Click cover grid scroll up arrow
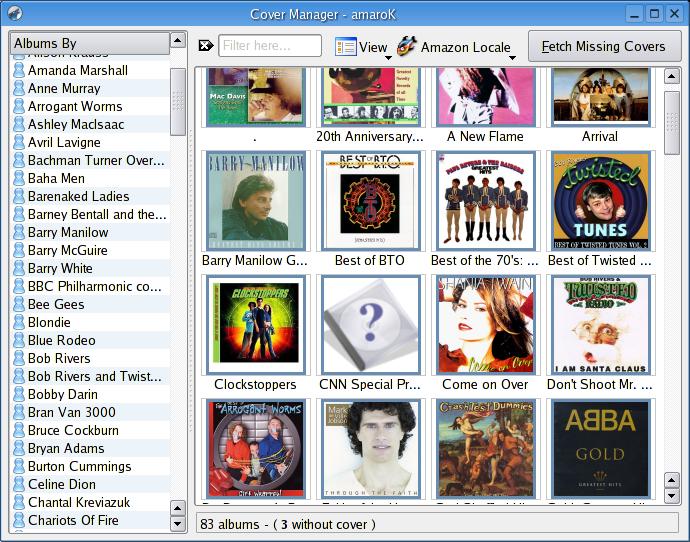690x542 pixels. [x=672, y=77]
